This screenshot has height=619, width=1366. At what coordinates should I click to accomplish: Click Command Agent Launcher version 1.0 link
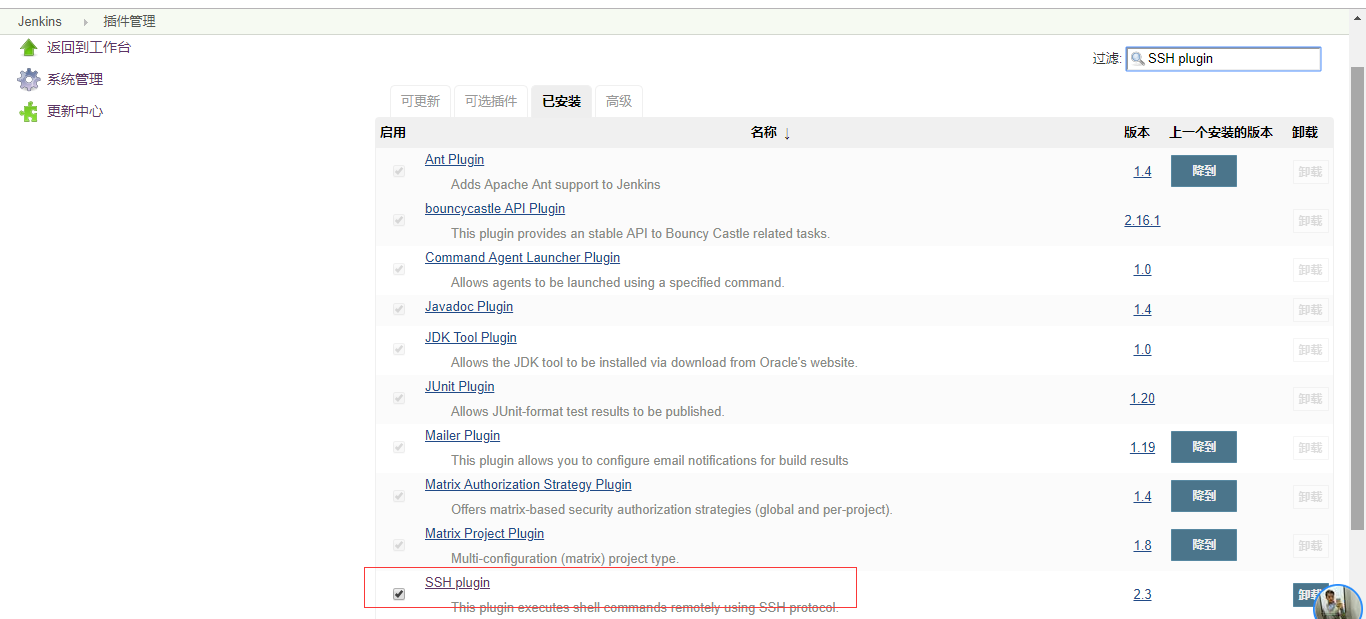[1142, 270]
